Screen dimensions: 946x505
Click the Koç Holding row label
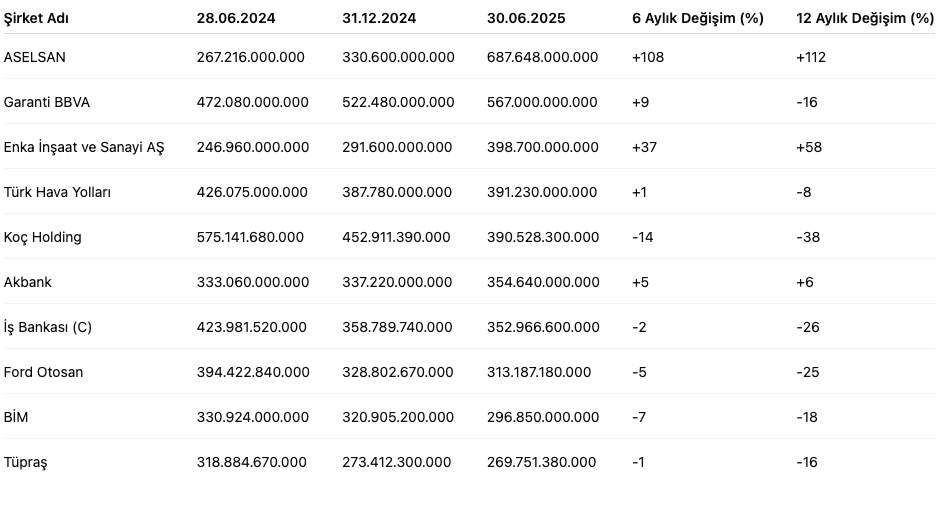(x=43, y=237)
